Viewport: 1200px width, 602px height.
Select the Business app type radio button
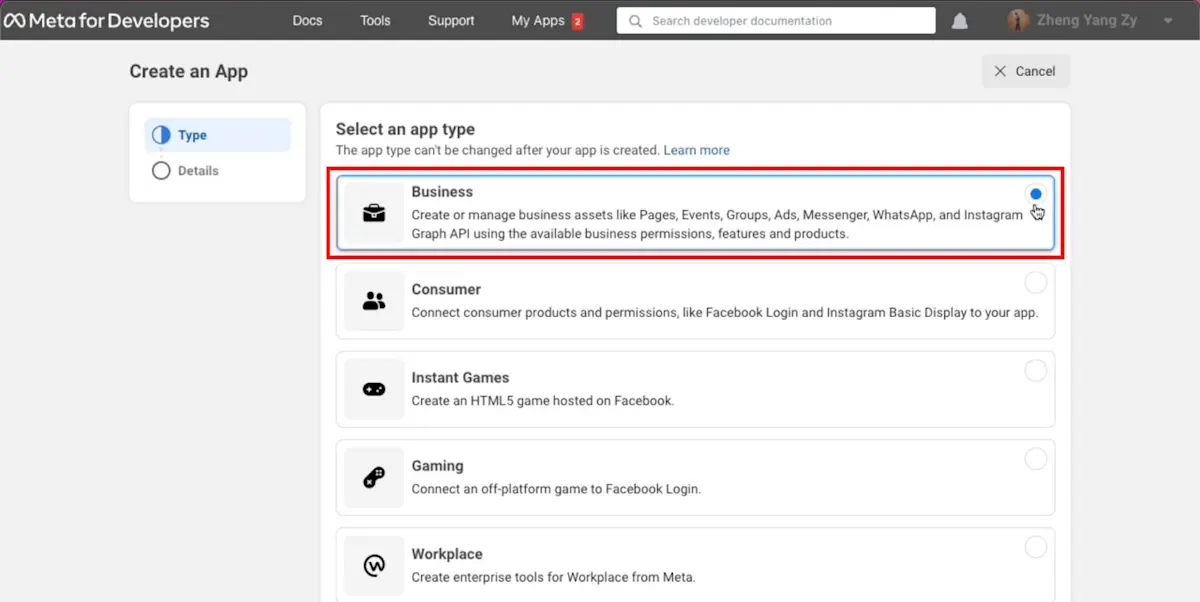click(x=1035, y=194)
